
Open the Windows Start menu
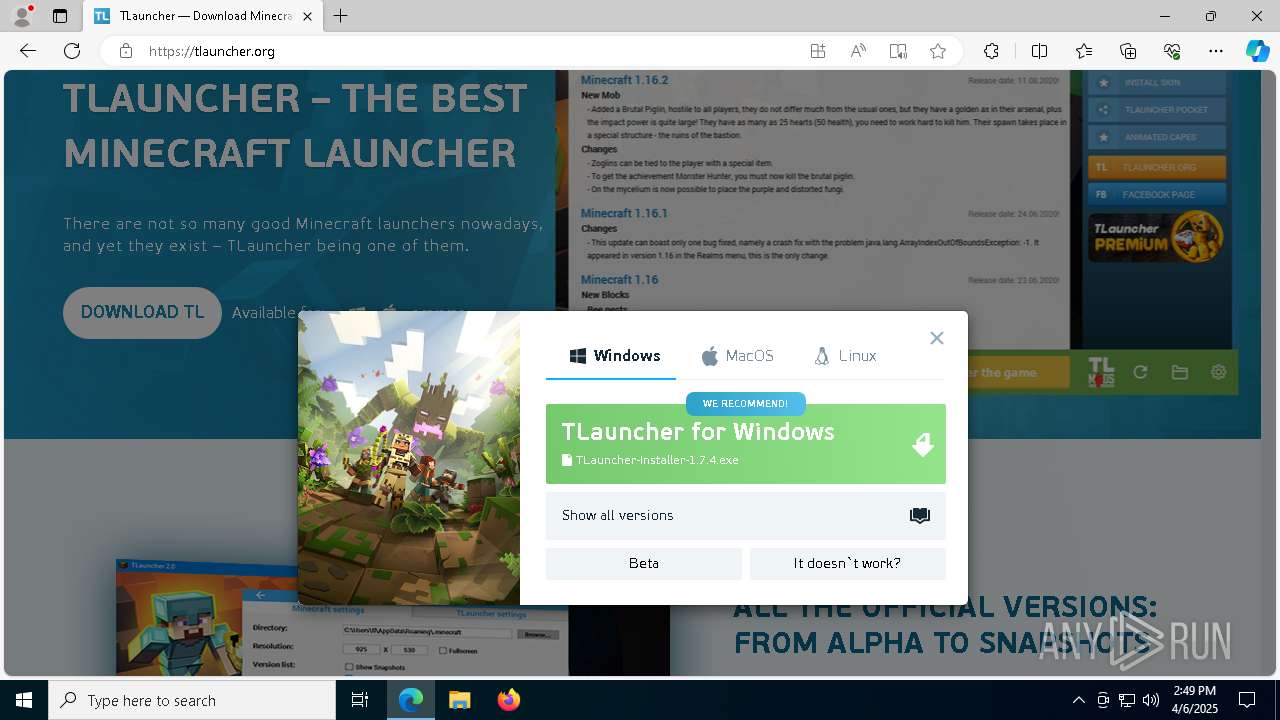pyautogui.click(x=24, y=700)
